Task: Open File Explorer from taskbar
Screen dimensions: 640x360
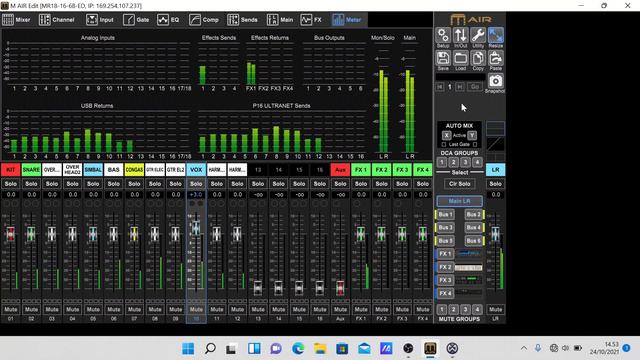Action: 320,348
